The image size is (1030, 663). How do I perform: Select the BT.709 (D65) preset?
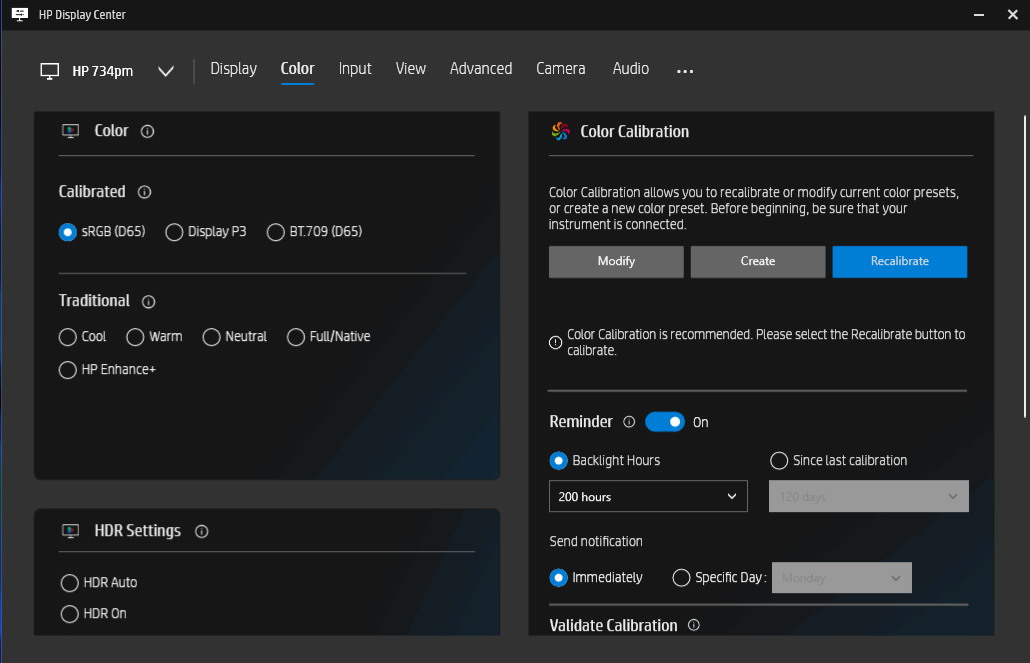315,232
